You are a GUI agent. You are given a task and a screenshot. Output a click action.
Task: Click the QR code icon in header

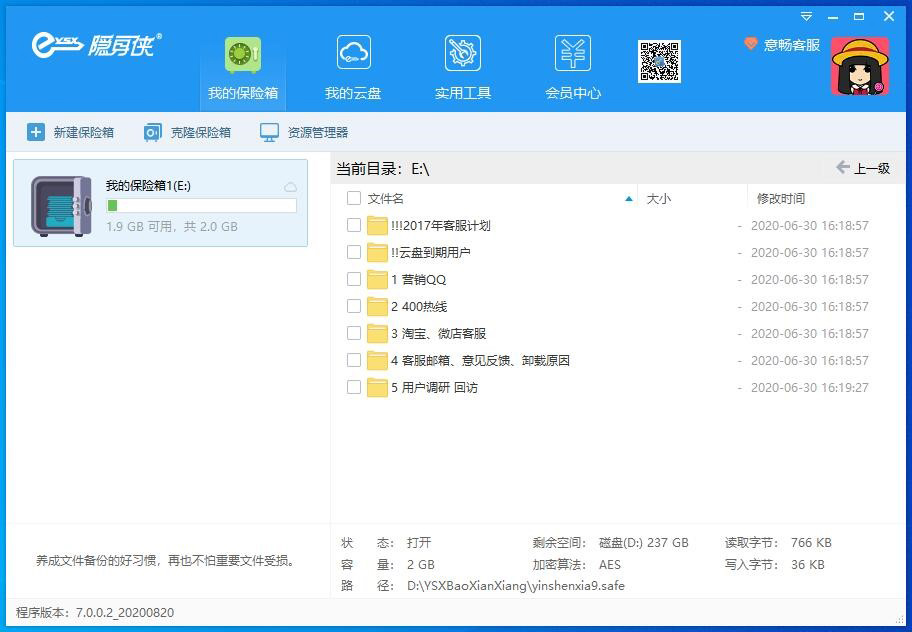point(659,62)
